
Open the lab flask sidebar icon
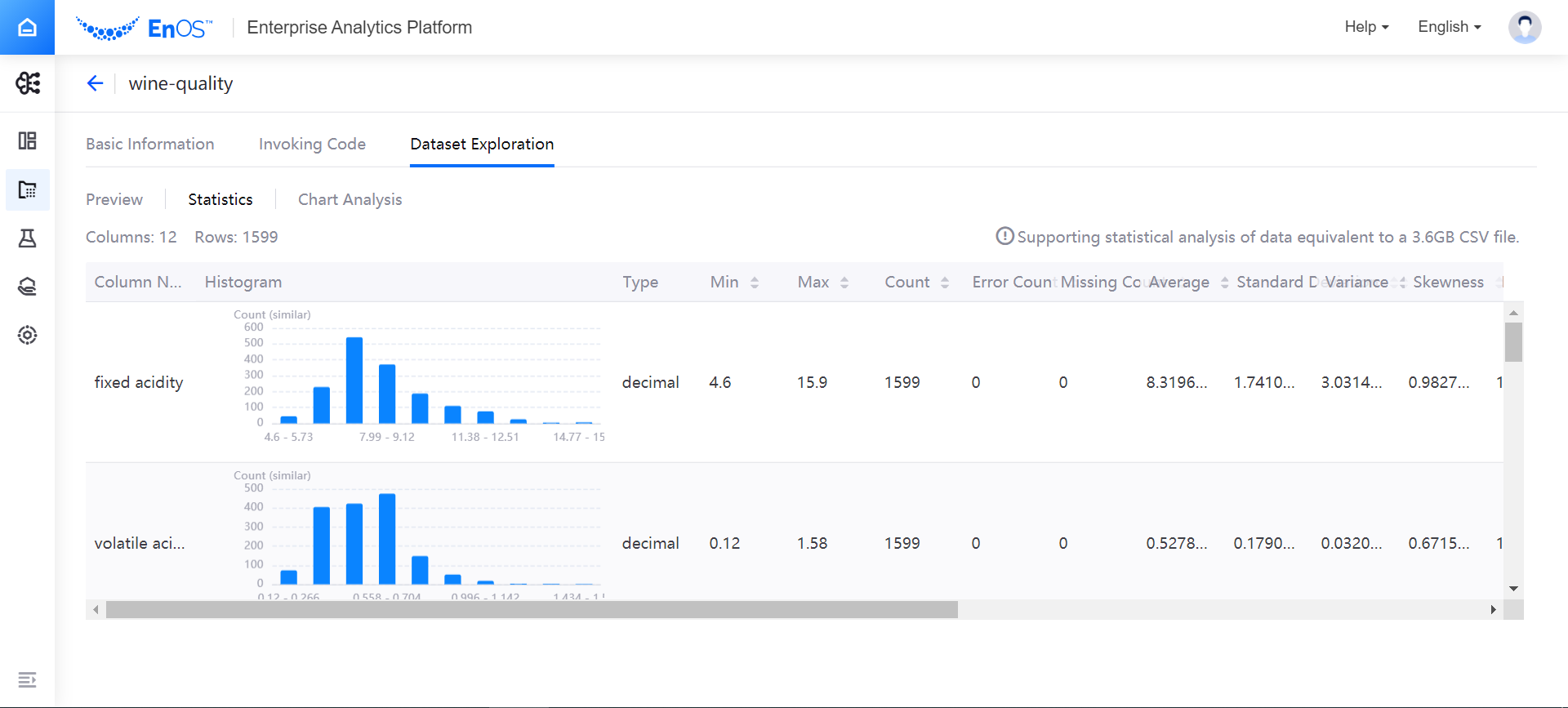[x=27, y=238]
